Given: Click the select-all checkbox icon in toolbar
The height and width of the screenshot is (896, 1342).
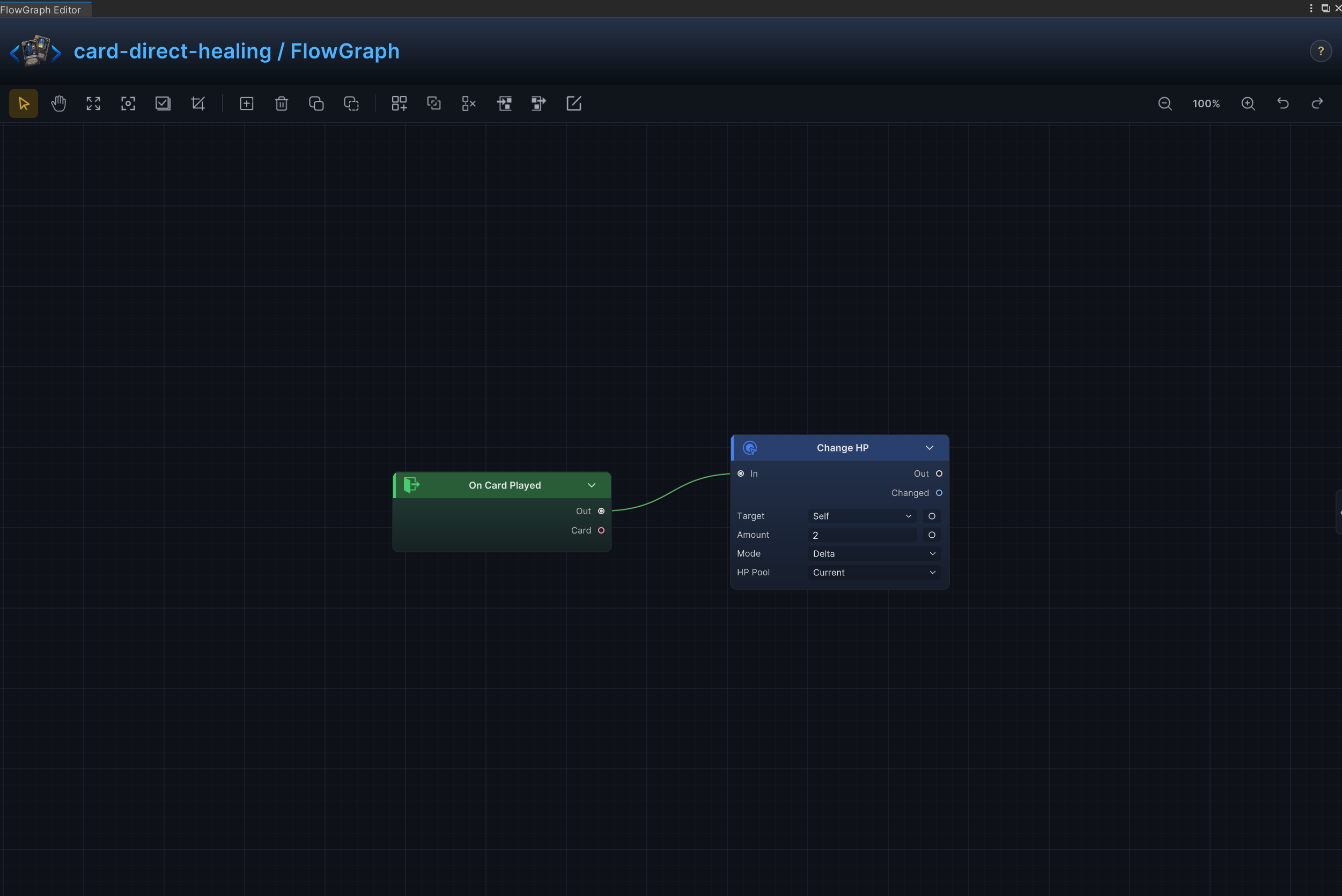Looking at the screenshot, I should (163, 103).
